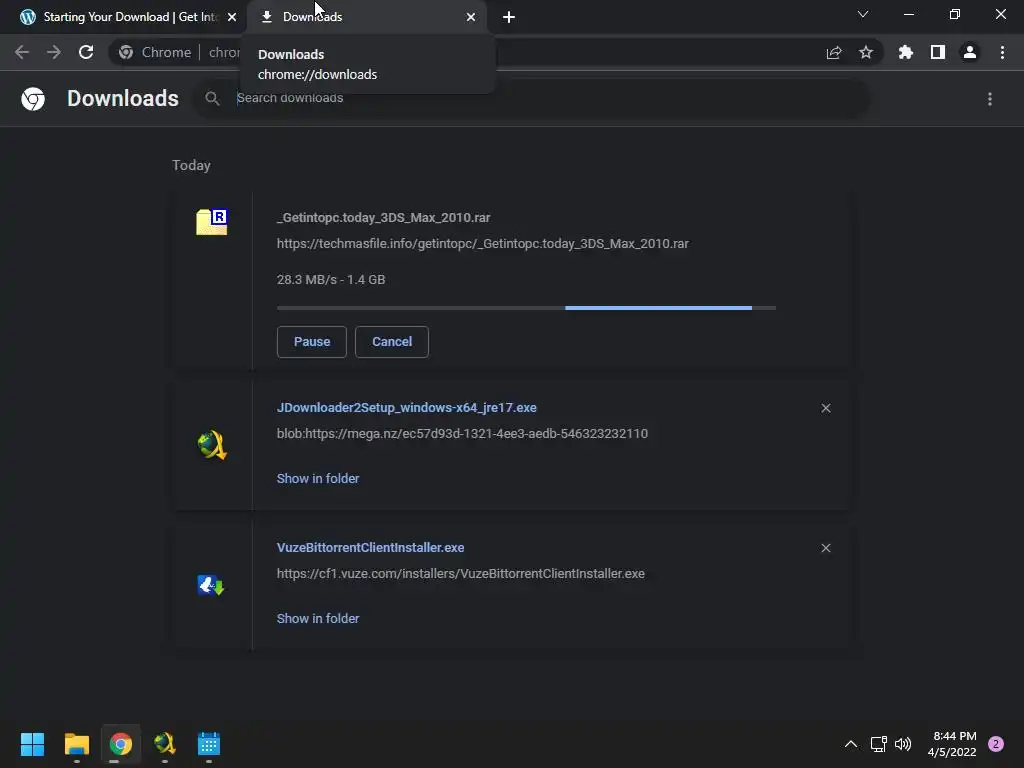The image size is (1024, 768).
Task: Click the Vuze installer file icon
Action: 211,584
